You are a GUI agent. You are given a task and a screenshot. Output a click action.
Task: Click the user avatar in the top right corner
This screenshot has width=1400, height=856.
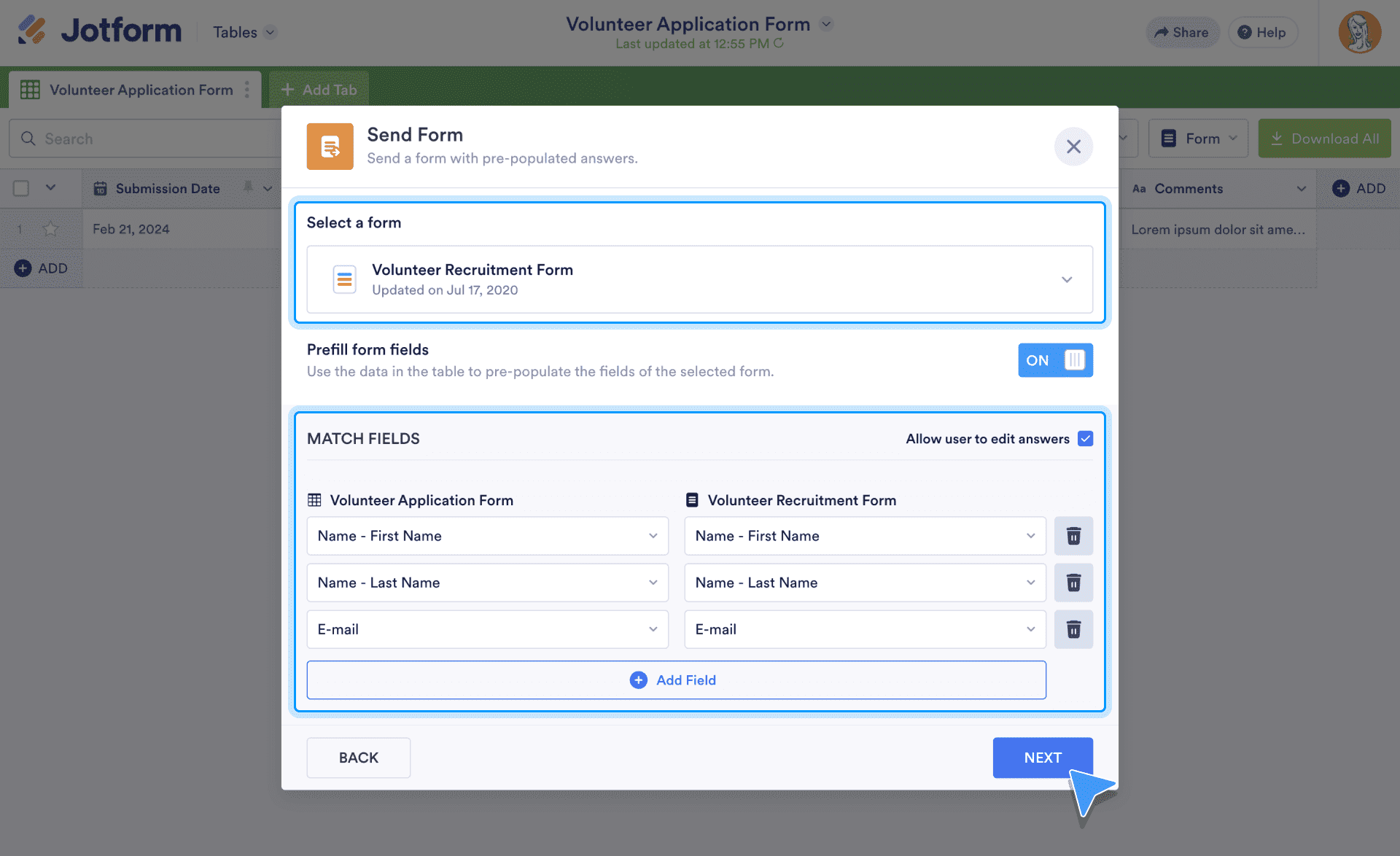(1359, 32)
